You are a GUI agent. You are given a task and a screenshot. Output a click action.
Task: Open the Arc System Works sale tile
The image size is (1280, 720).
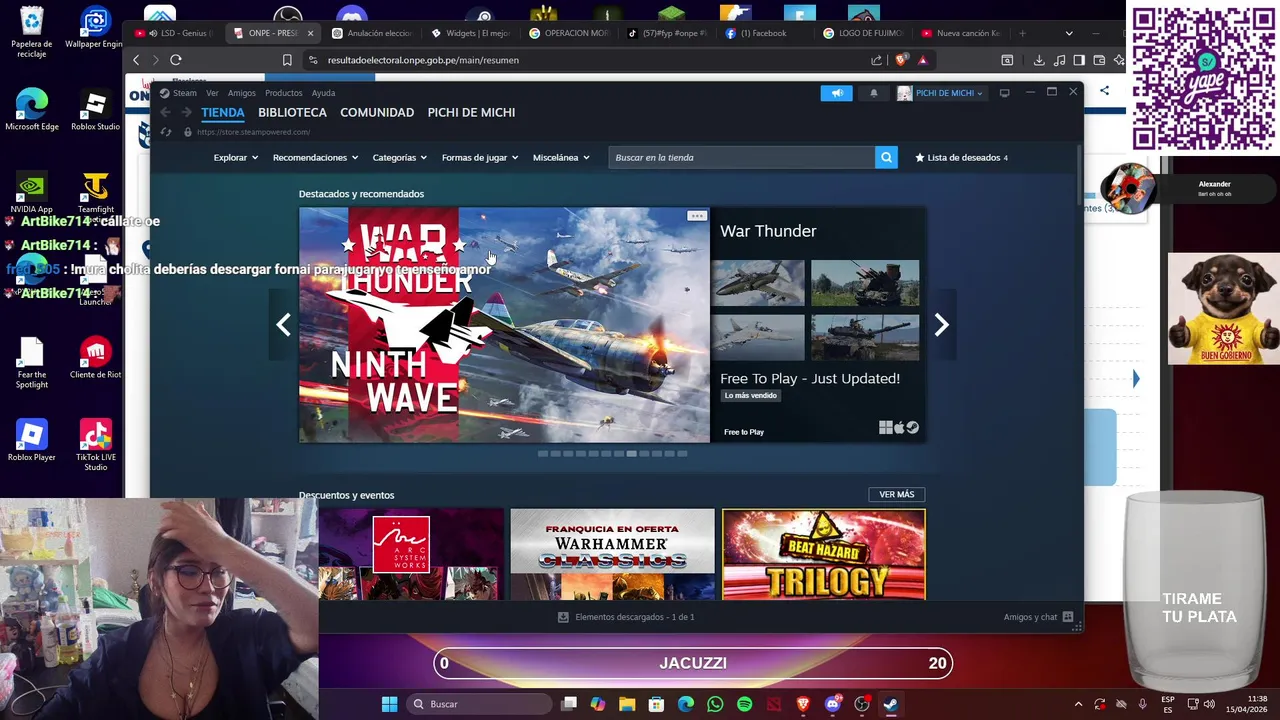[x=411, y=554]
